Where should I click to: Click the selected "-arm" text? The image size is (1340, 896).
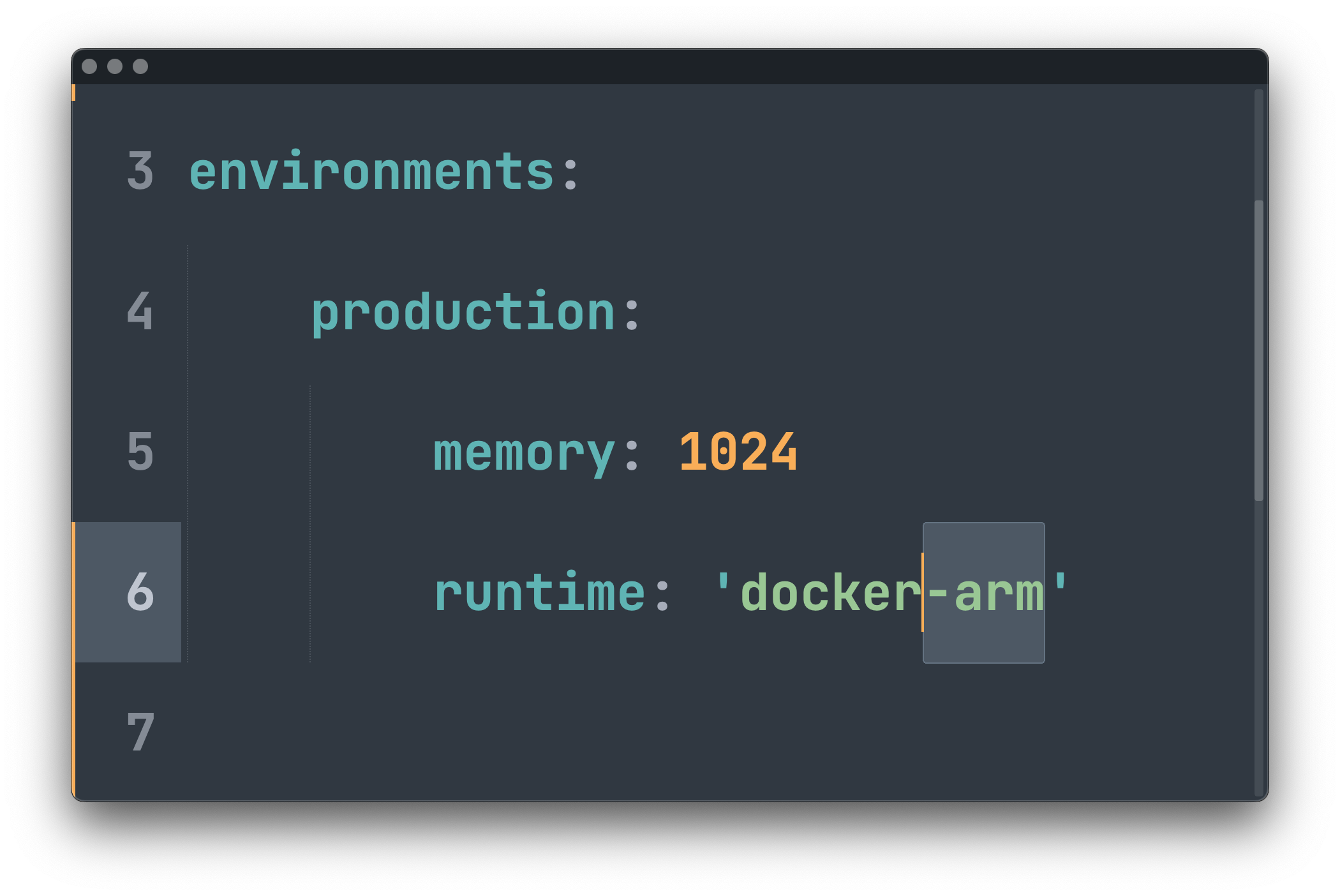pyautogui.click(x=984, y=594)
